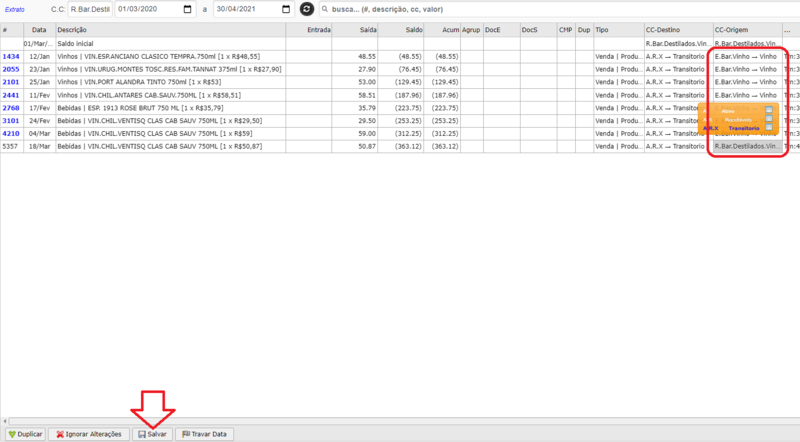Click the DocE column header
This screenshot has height=442, width=800.
tap(502, 30)
